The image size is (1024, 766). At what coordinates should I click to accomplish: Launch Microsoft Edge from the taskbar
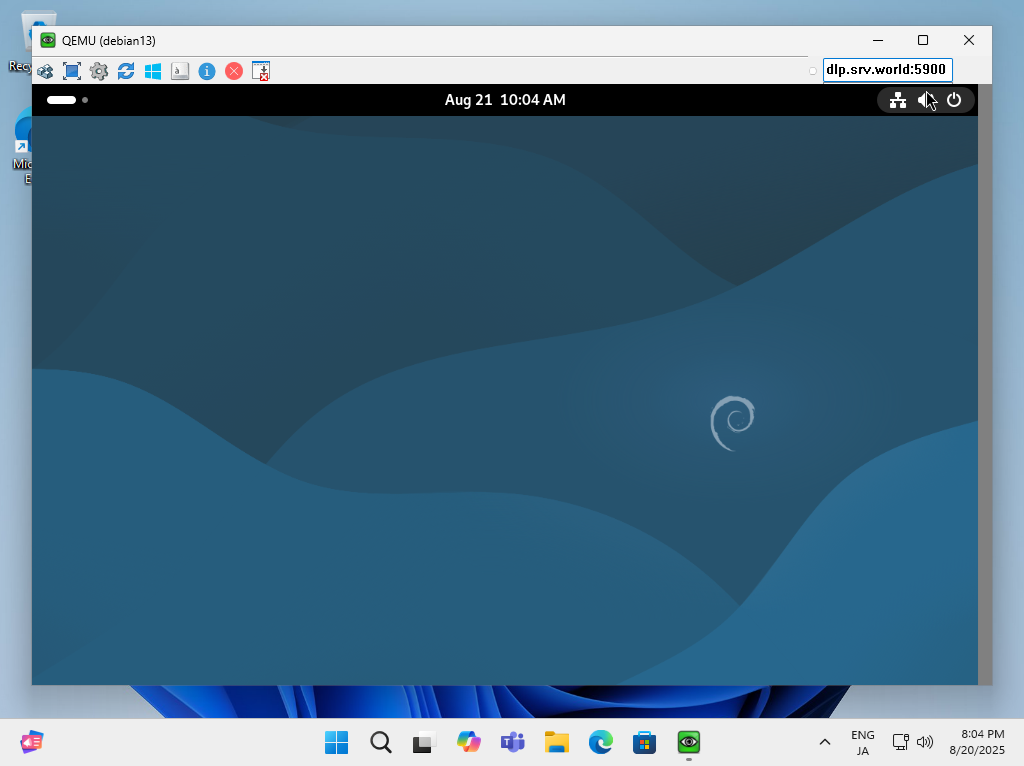(x=601, y=742)
